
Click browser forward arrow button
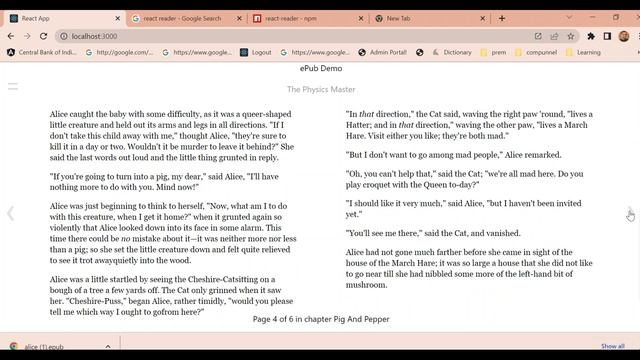pos(27,36)
